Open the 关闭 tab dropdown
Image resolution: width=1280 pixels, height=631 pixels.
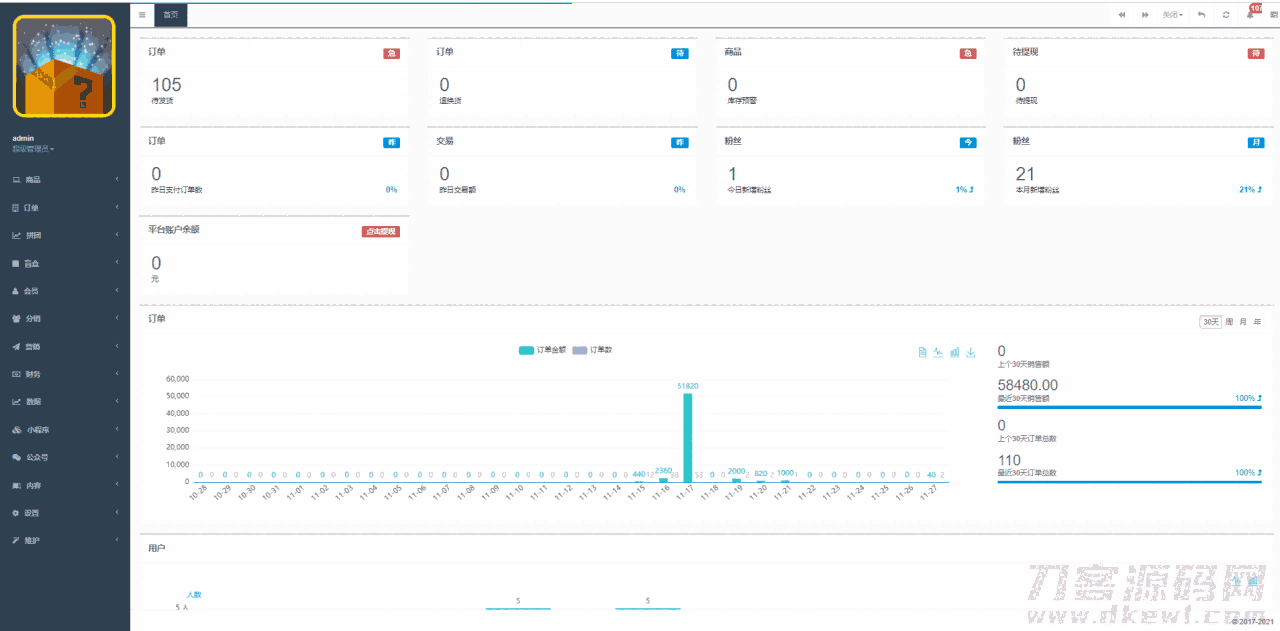click(x=1173, y=15)
